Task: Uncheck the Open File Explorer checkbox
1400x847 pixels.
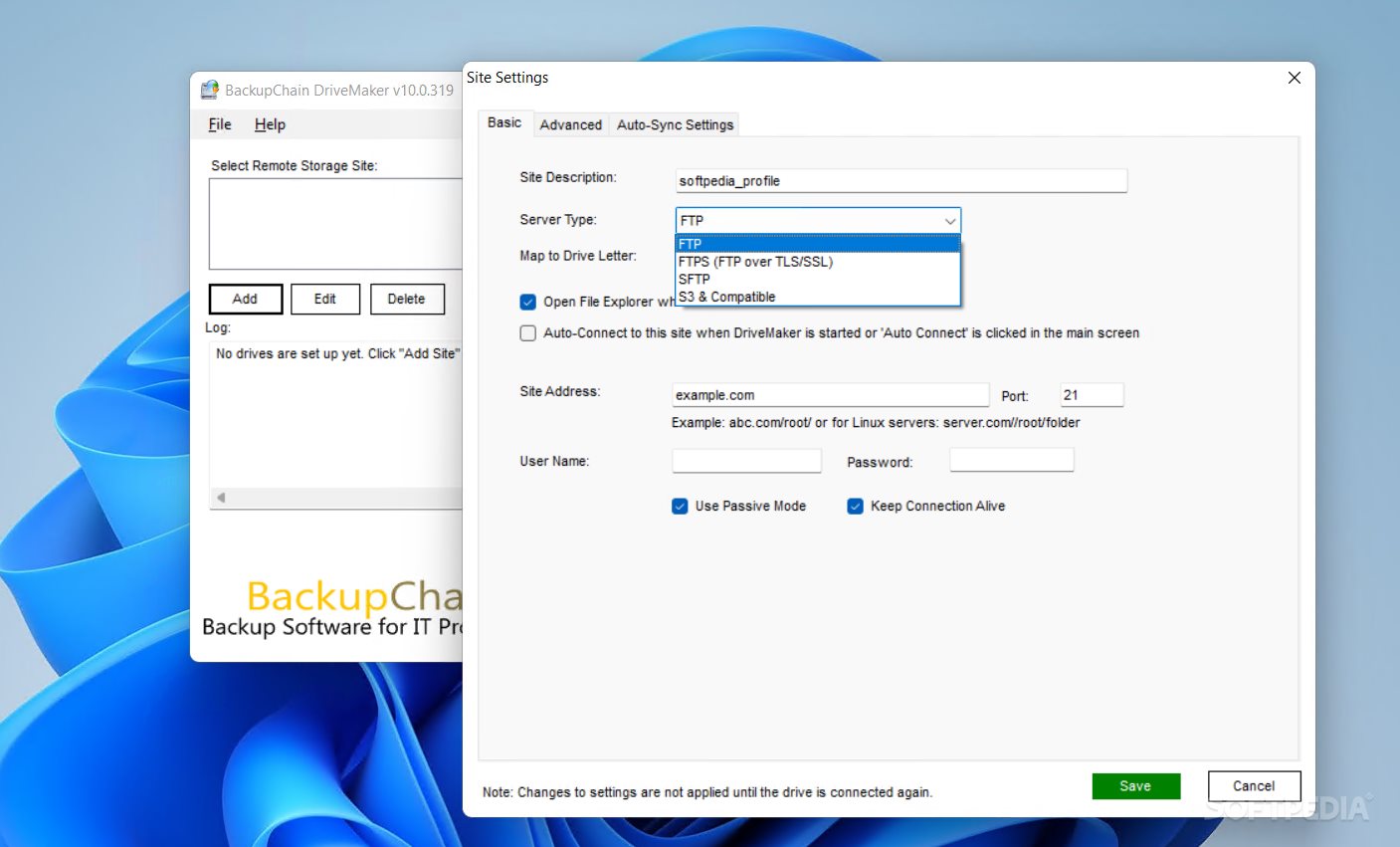Action: pos(528,302)
